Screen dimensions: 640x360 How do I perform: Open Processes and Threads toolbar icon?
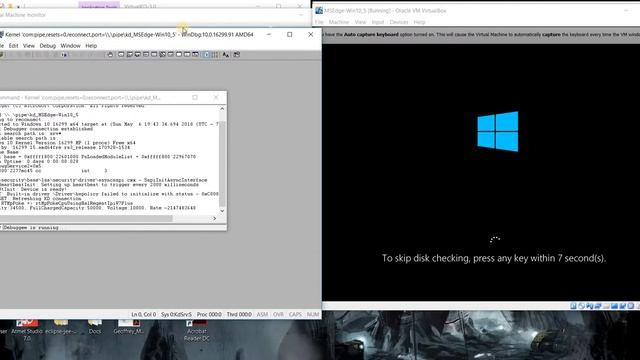pos(187,55)
